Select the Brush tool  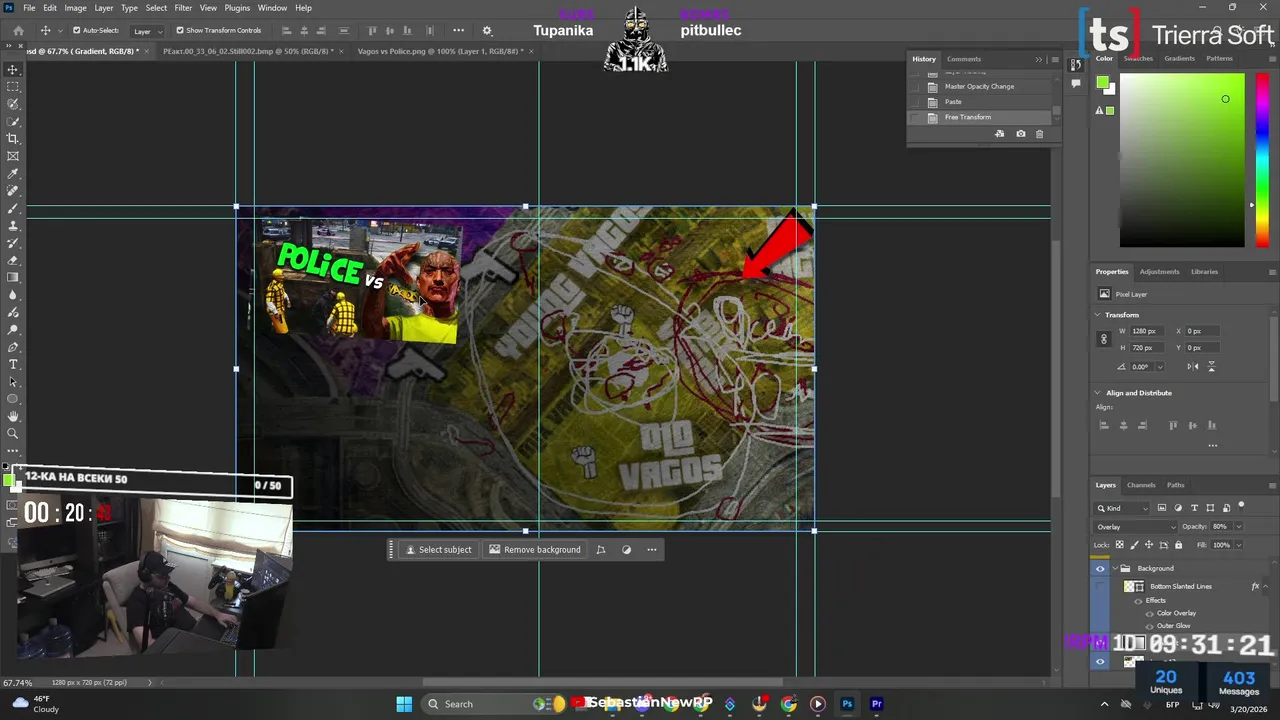[x=13, y=208]
